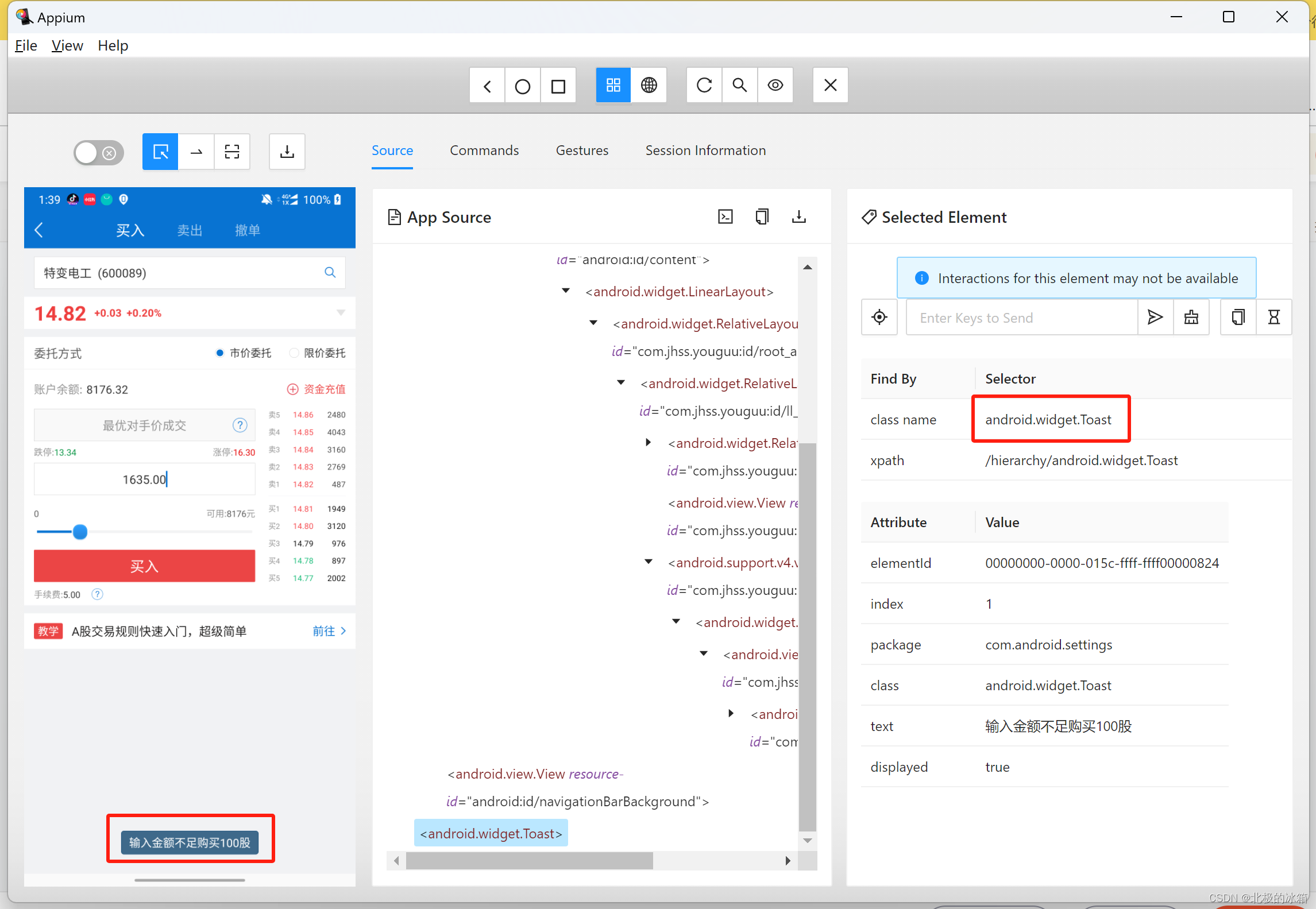Viewport: 1316px width, 909px height.
Task: Collapse the android.widget.LinearLayout node
Action: 566,291
